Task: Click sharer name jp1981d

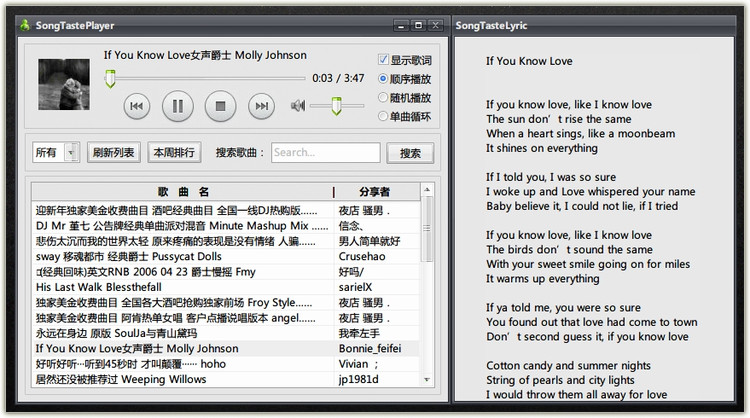Action: 358,379
